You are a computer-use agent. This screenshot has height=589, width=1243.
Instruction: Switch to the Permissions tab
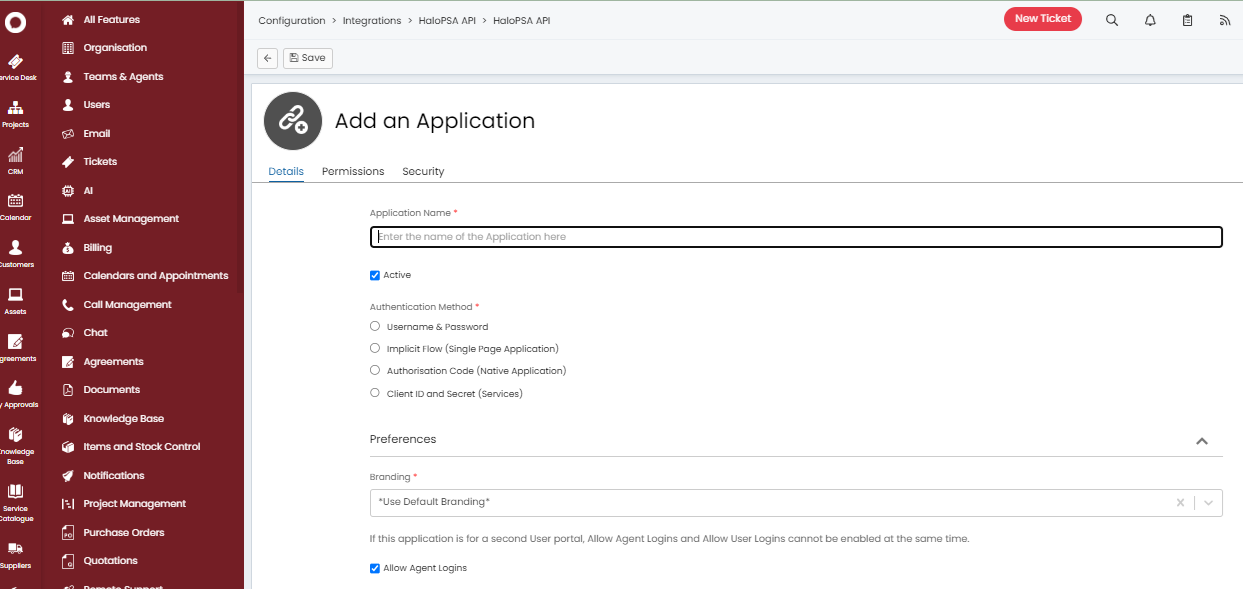pos(352,171)
